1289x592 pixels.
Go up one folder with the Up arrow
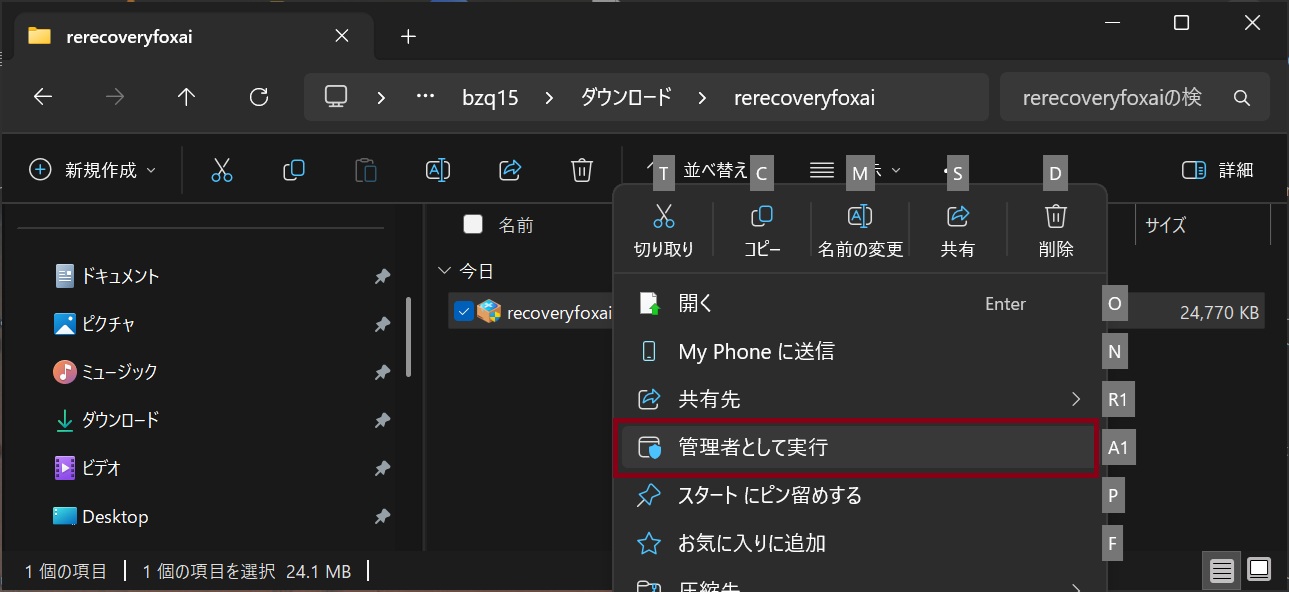tap(186, 97)
